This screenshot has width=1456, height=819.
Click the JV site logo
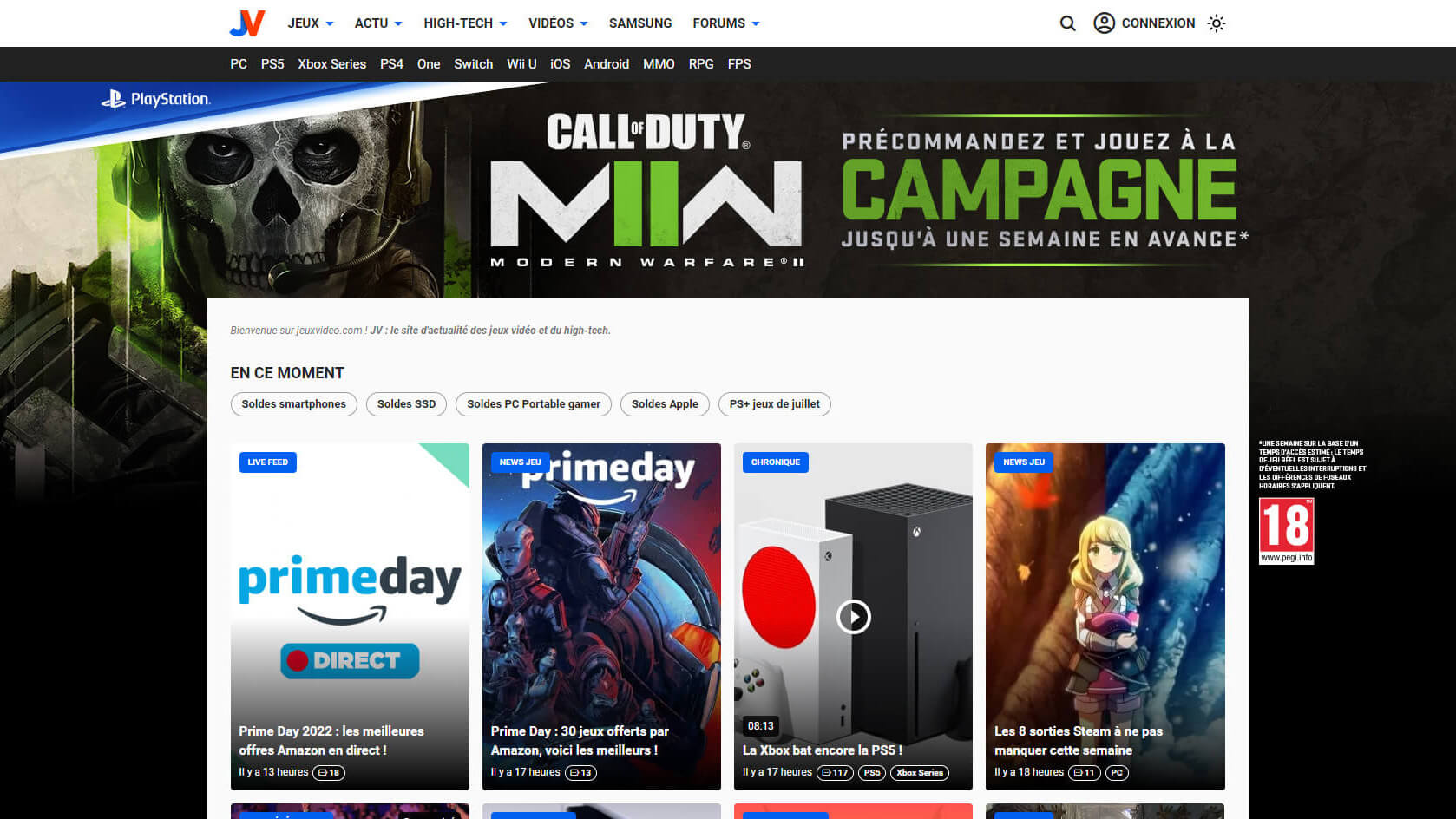click(x=247, y=23)
